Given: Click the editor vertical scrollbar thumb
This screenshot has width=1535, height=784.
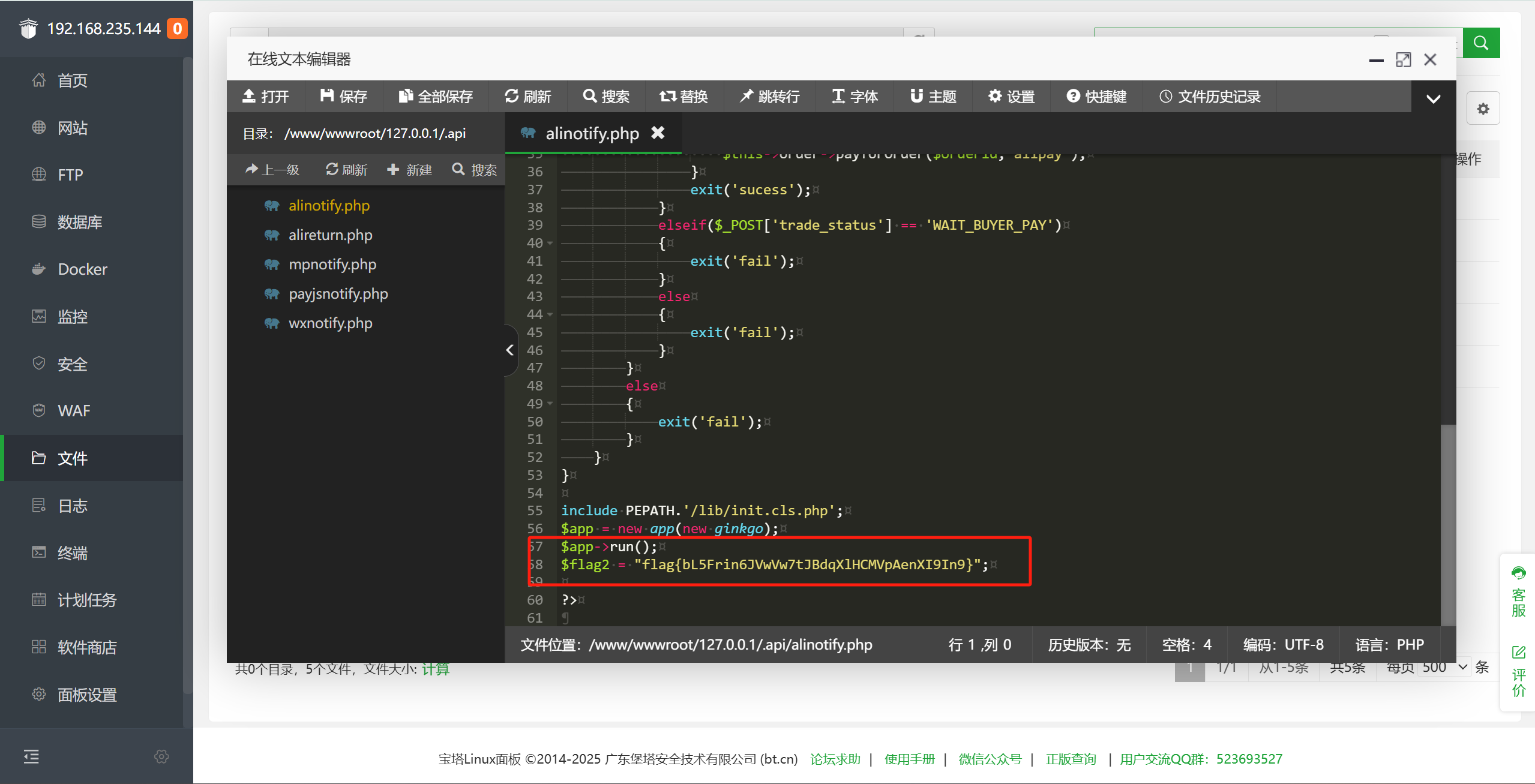Looking at the screenshot, I should click(1448, 525).
